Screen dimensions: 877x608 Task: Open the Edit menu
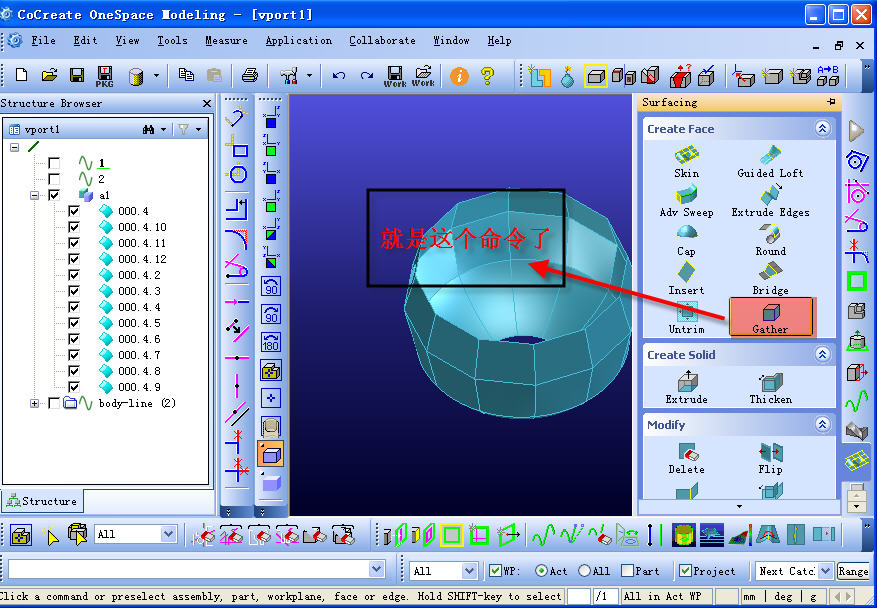point(85,40)
